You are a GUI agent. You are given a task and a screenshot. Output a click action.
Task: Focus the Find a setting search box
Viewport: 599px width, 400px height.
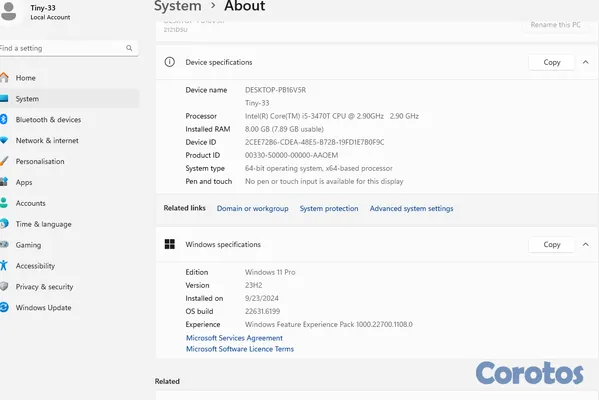click(69, 48)
